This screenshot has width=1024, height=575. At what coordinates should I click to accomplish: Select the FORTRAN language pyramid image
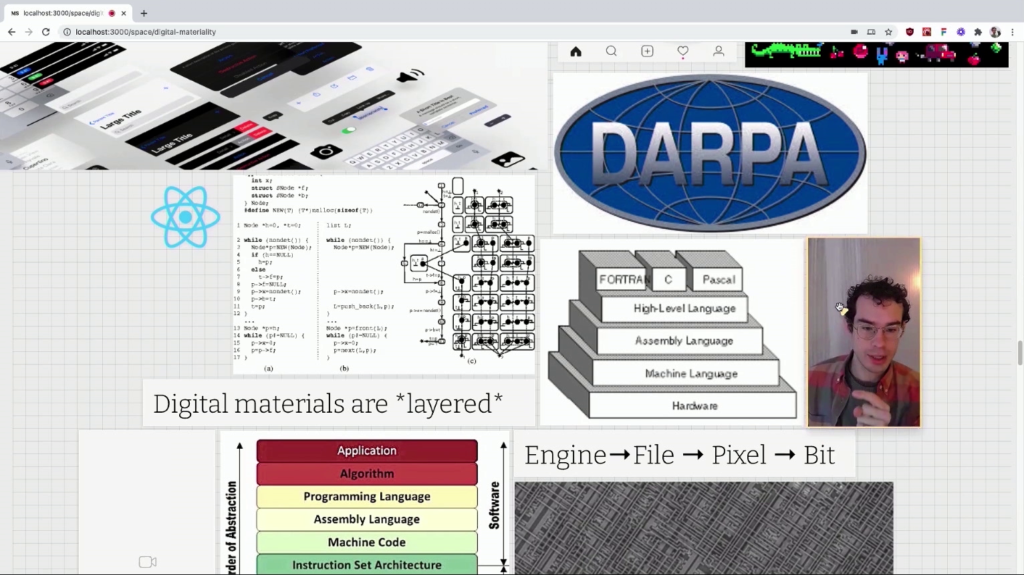673,333
